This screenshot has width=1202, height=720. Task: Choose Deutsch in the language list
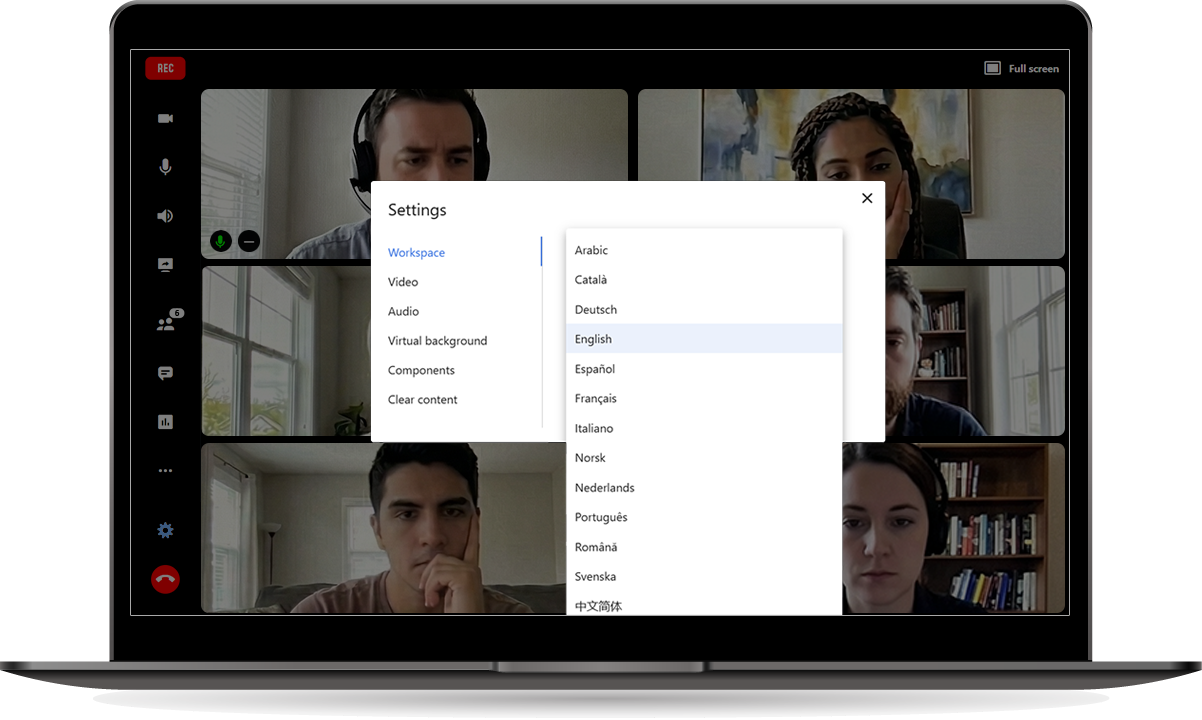596,310
